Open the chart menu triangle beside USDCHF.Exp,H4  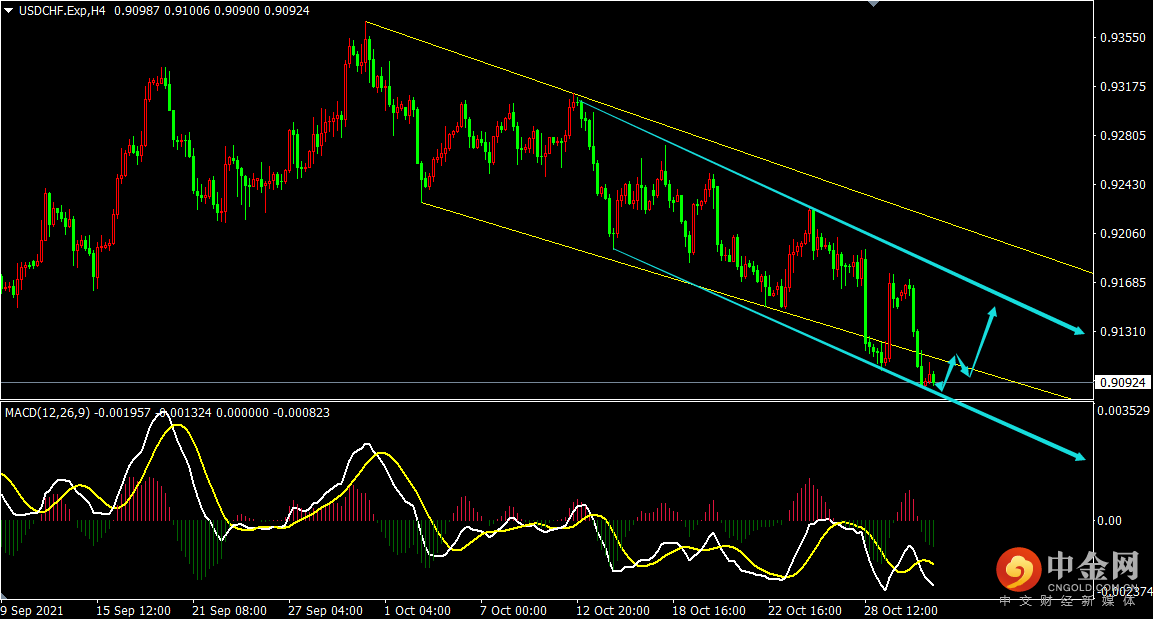pos(9,11)
